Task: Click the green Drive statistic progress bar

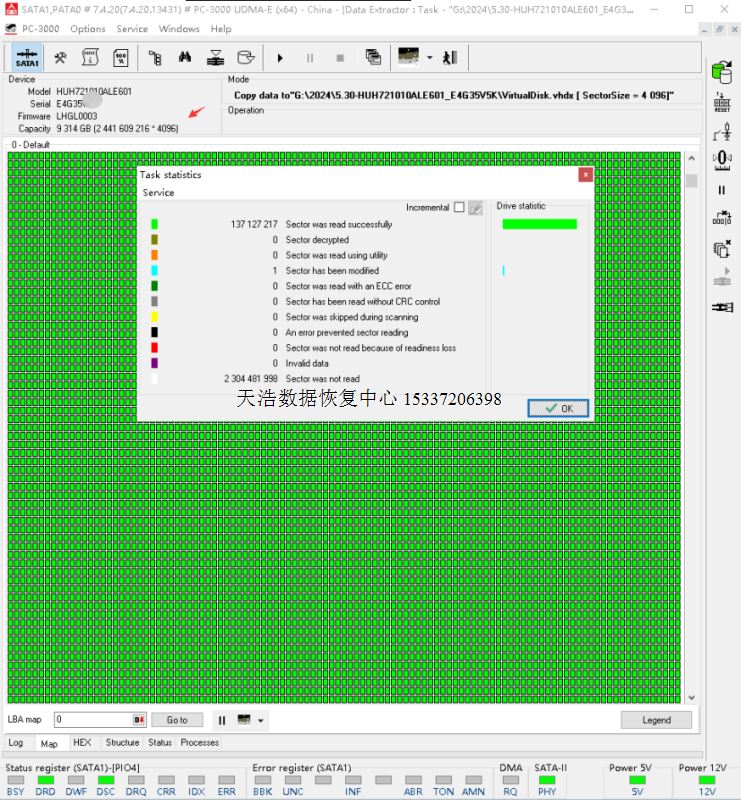Action: click(539, 224)
